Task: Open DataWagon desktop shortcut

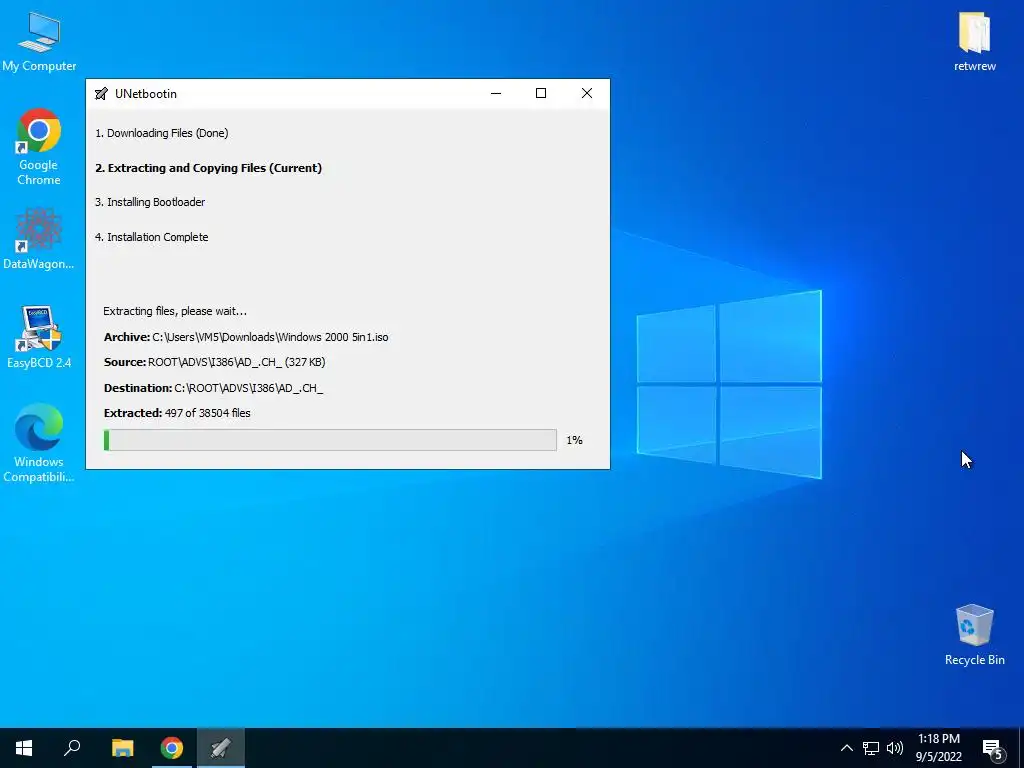Action: [39, 239]
